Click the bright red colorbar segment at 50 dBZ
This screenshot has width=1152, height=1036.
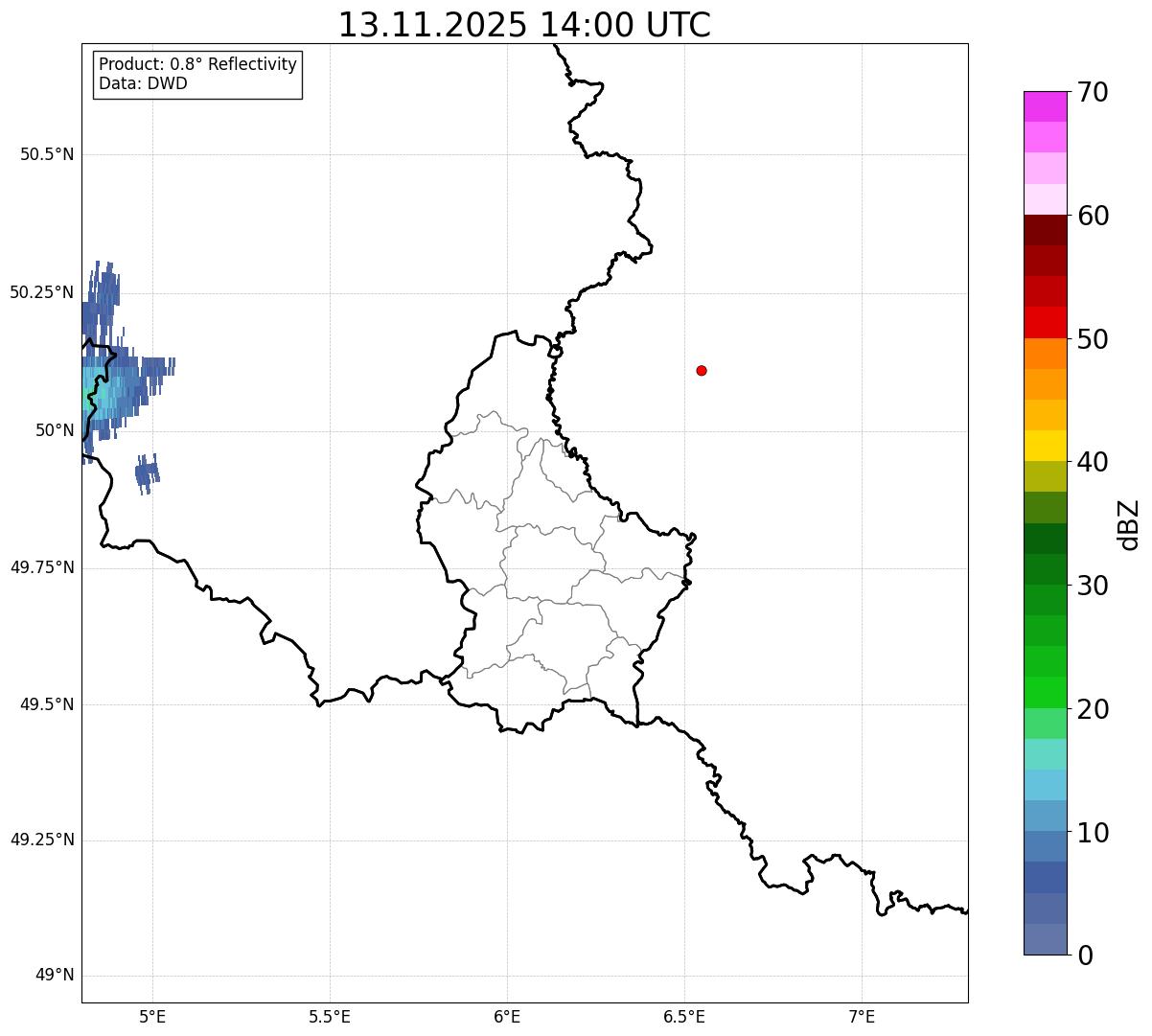(1045, 323)
